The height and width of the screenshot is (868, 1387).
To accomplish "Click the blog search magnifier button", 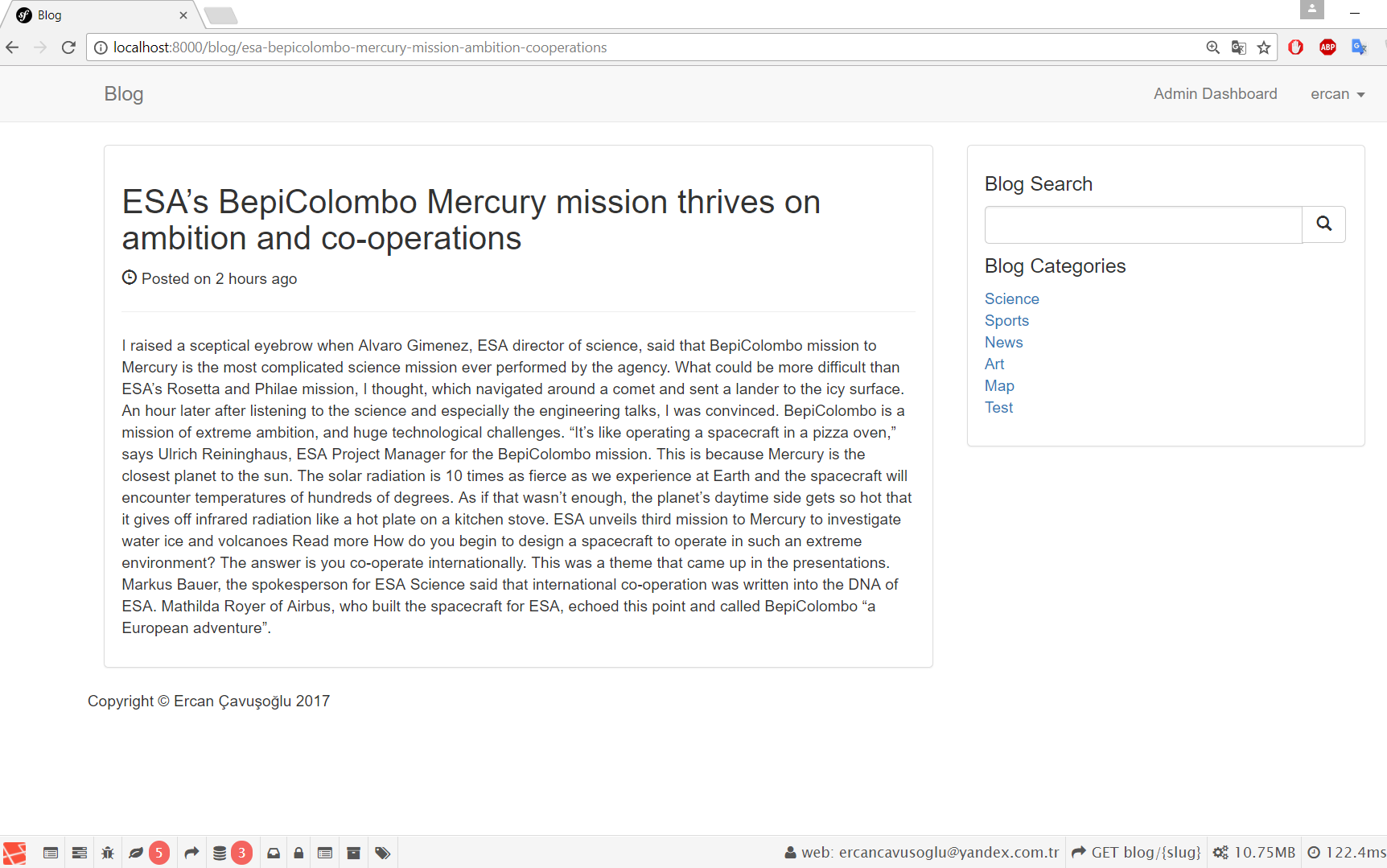I will 1323,224.
